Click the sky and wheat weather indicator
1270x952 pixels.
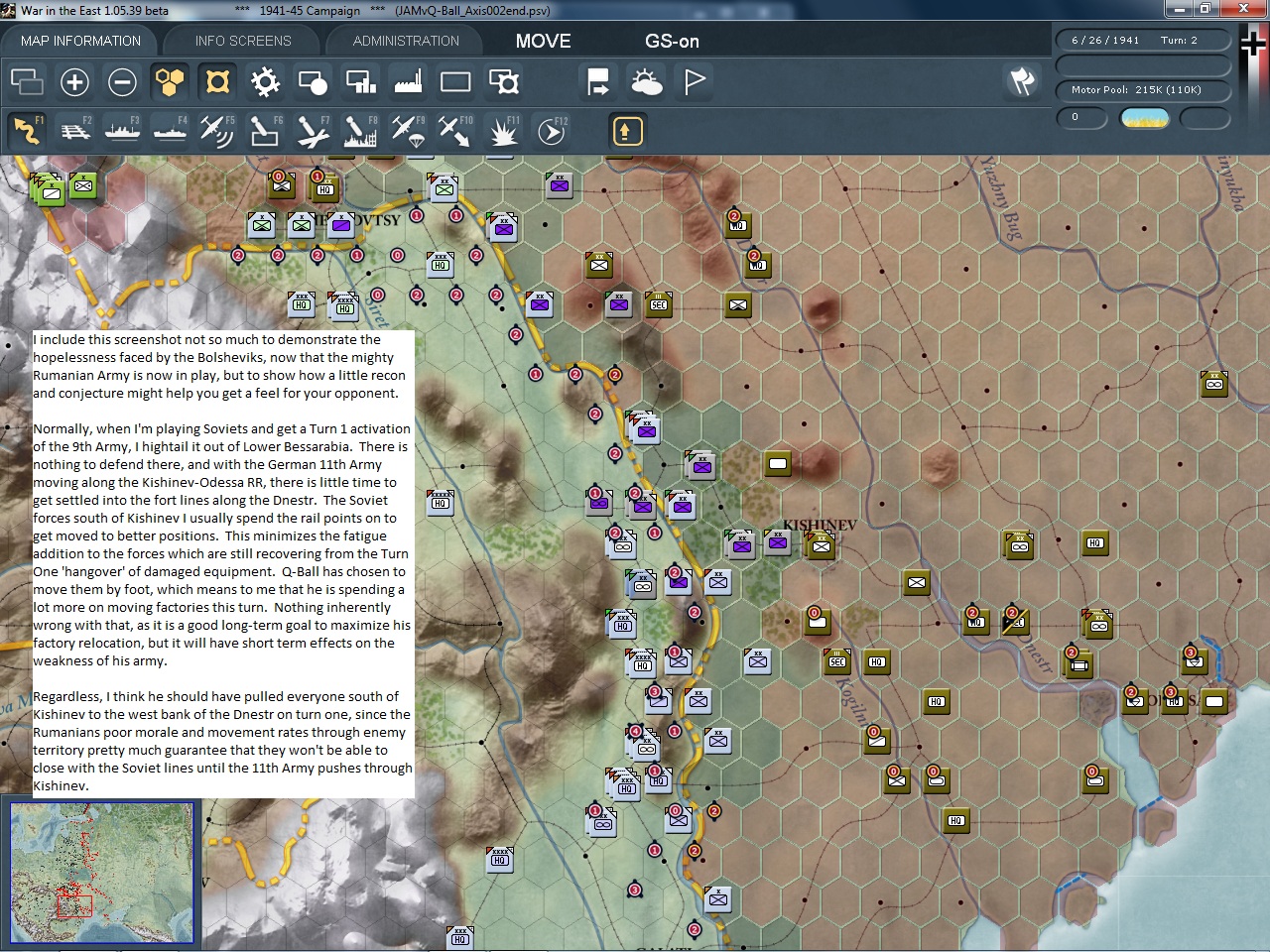coord(1144,118)
